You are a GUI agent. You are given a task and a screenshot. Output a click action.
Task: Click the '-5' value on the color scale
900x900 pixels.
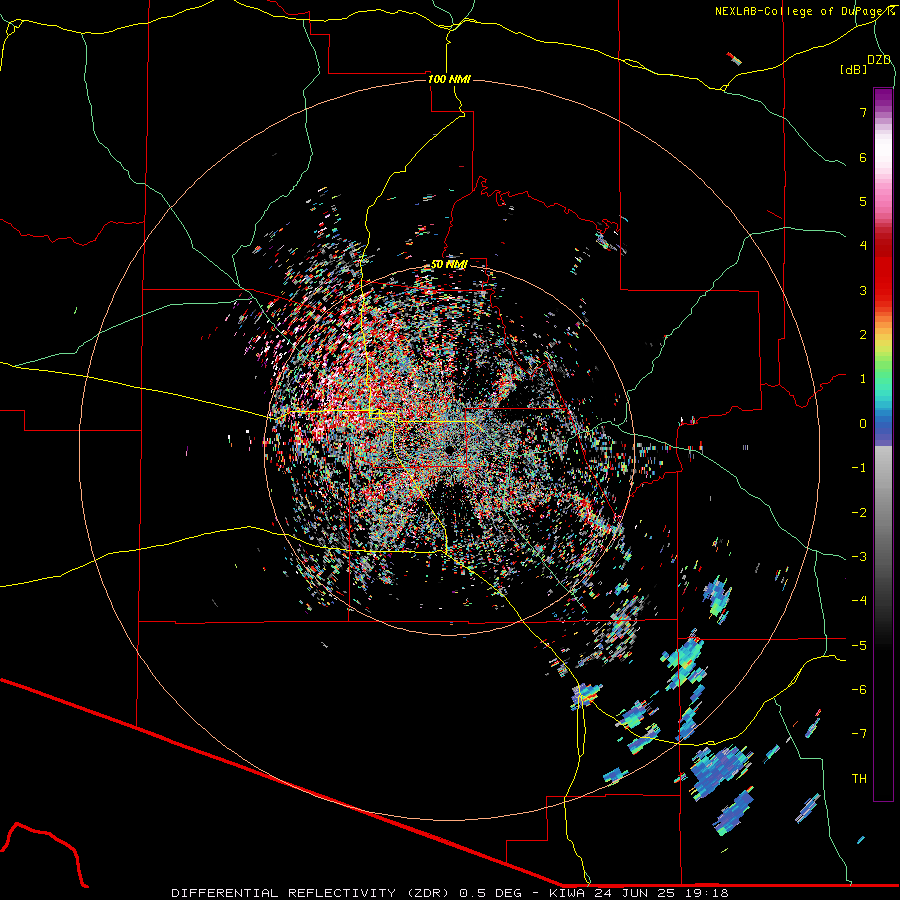[x=859, y=646]
